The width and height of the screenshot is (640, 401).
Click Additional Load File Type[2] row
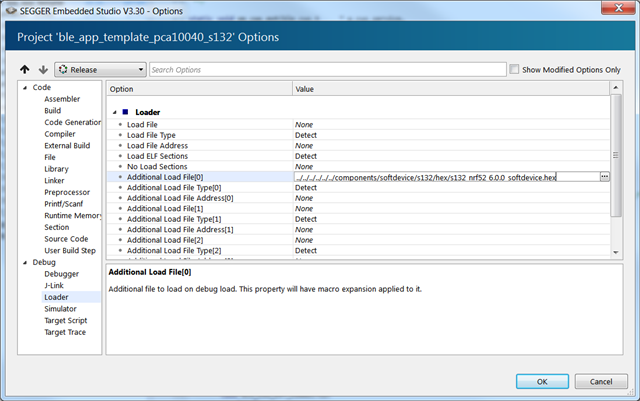coord(358,250)
